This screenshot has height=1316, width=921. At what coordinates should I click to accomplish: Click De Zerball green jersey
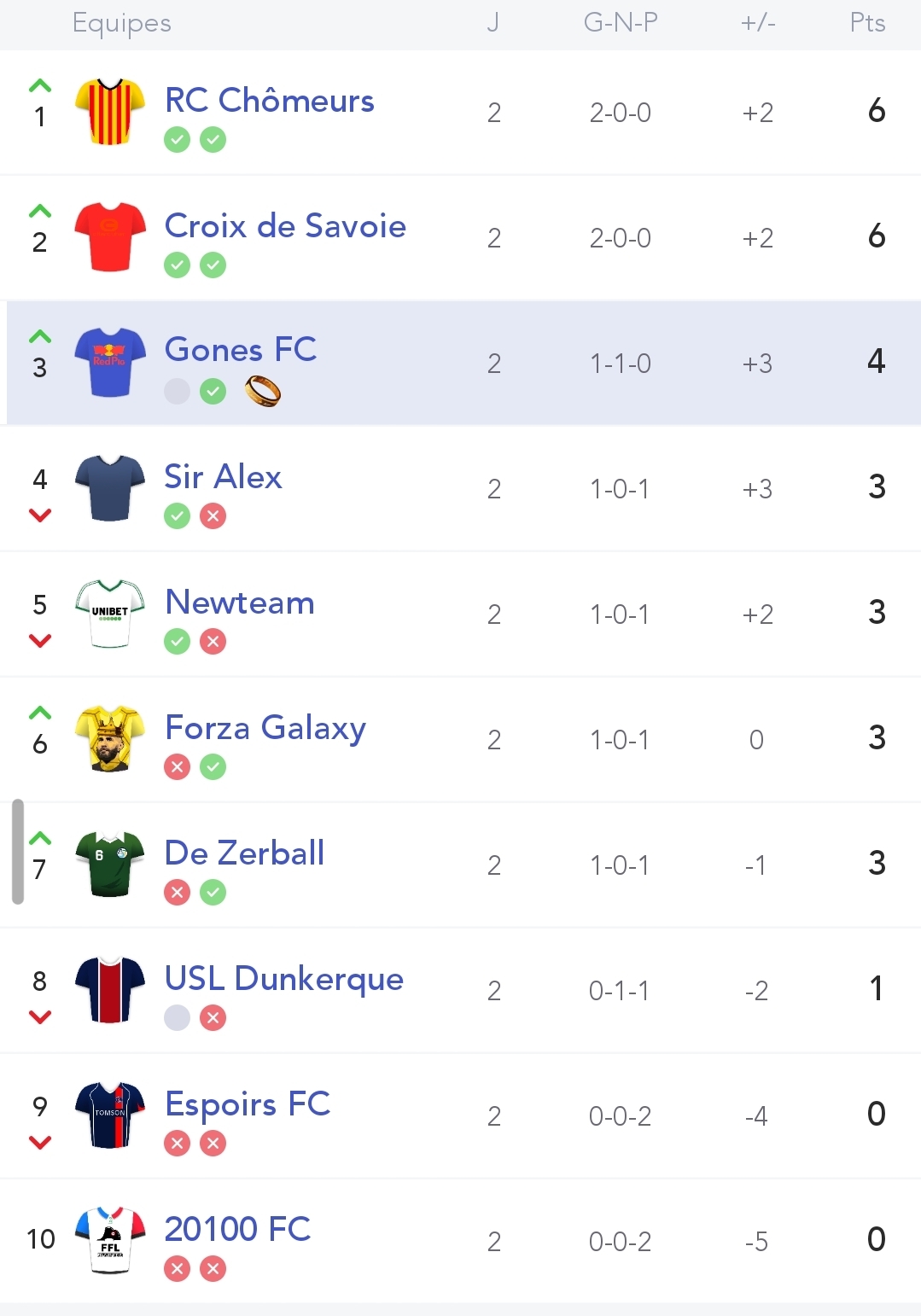coord(110,865)
